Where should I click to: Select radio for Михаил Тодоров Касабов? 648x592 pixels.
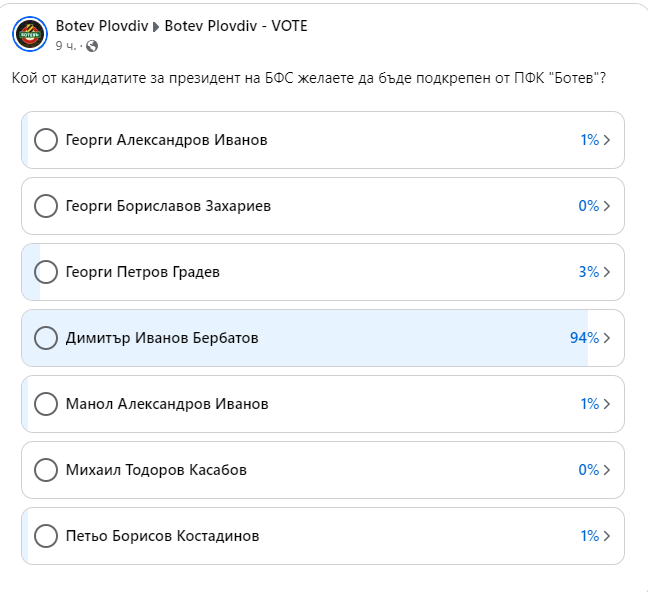(x=46, y=470)
